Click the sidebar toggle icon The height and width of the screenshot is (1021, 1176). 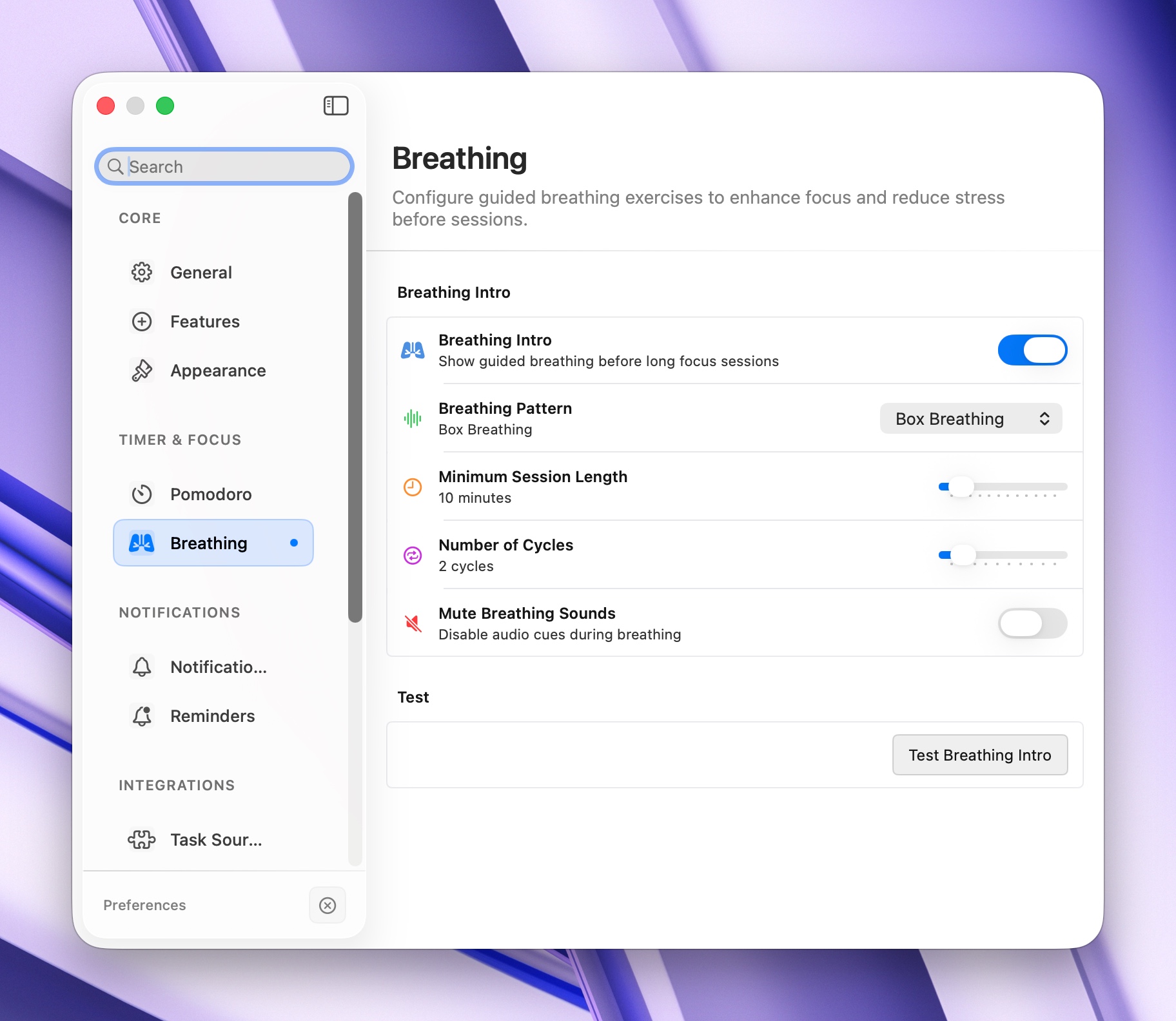coord(335,106)
